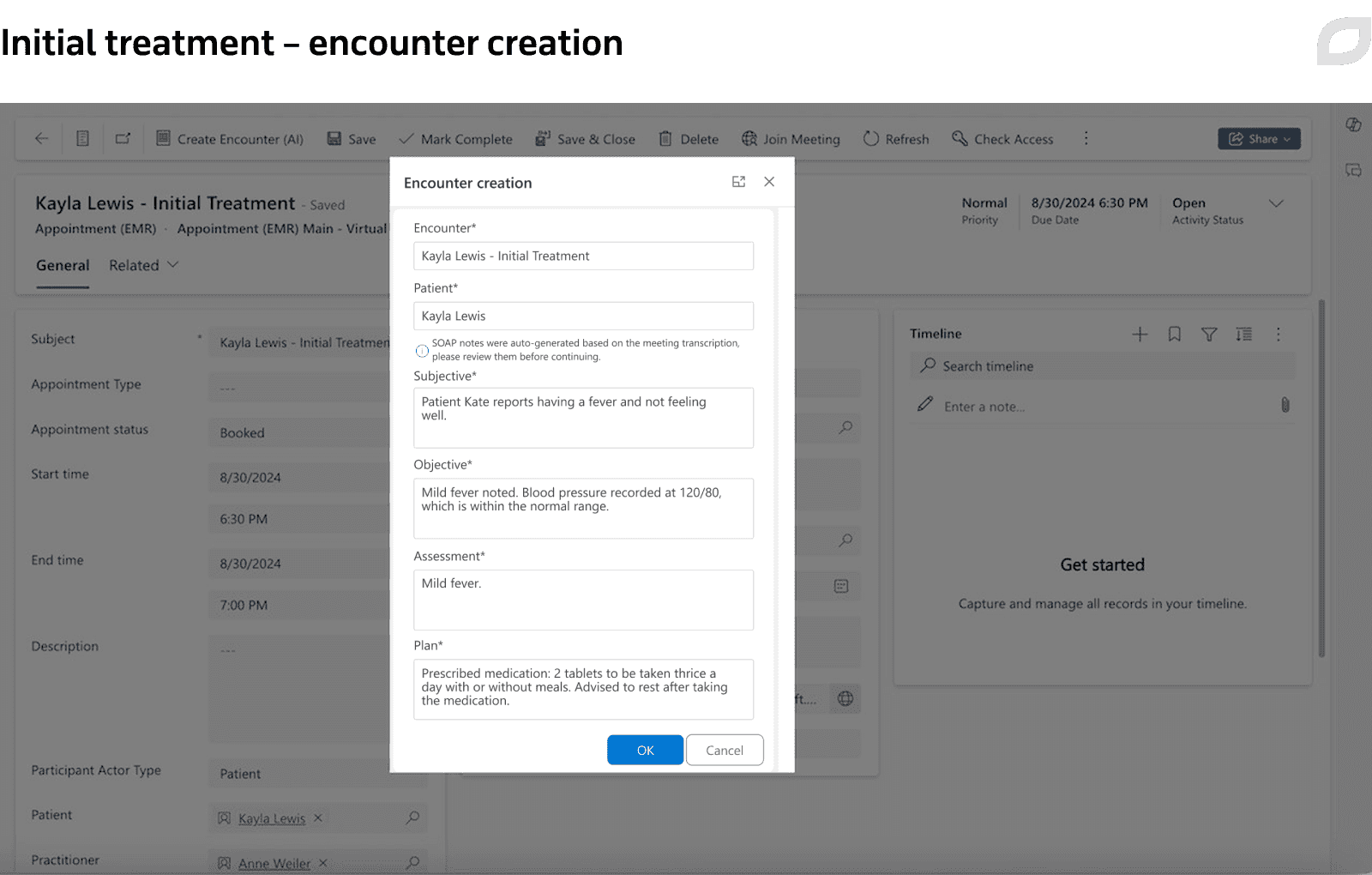Image resolution: width=1372 pixels, height=875 pixels.
Task: Edit the Assessment text box
Action: (583, 600)
